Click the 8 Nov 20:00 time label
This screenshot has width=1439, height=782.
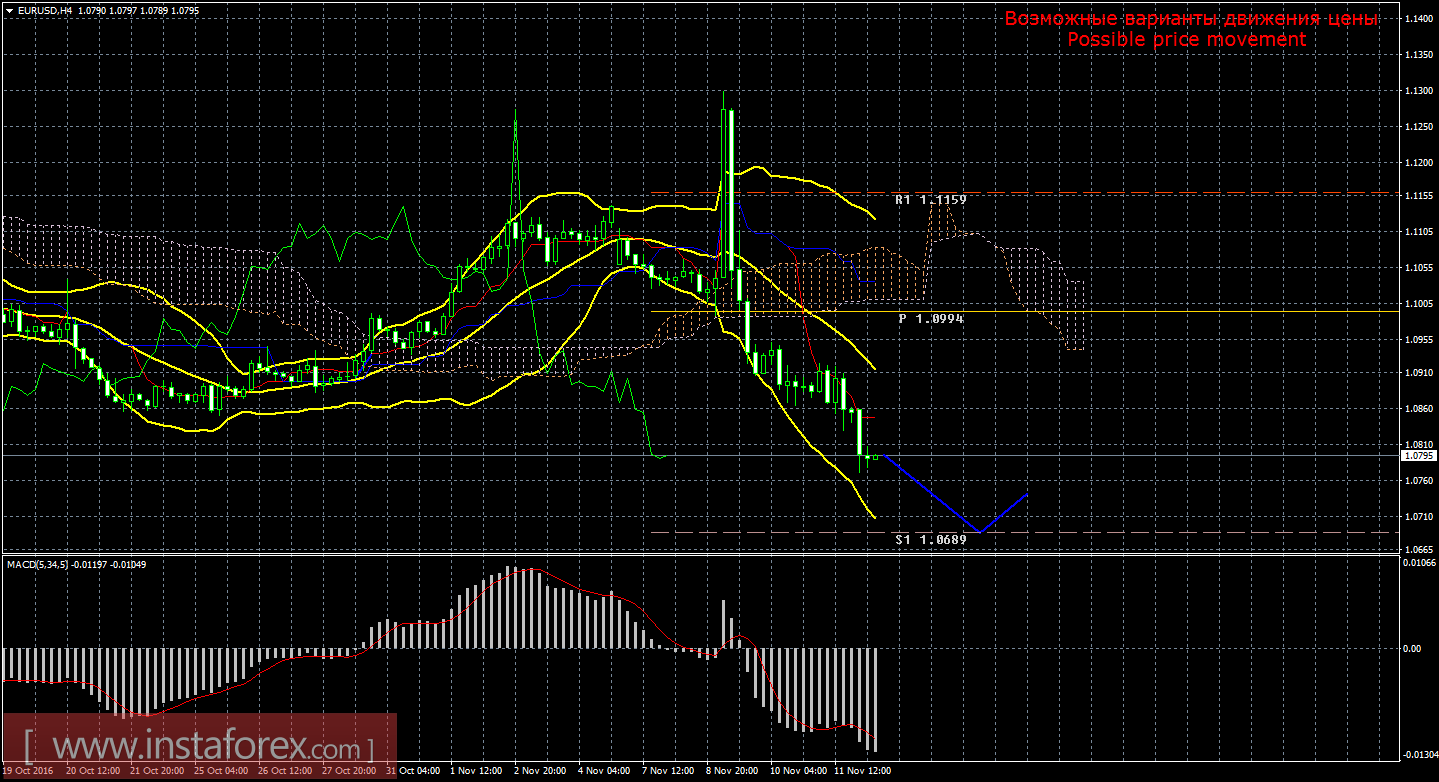pyautogui.click(x=732, y=771)
